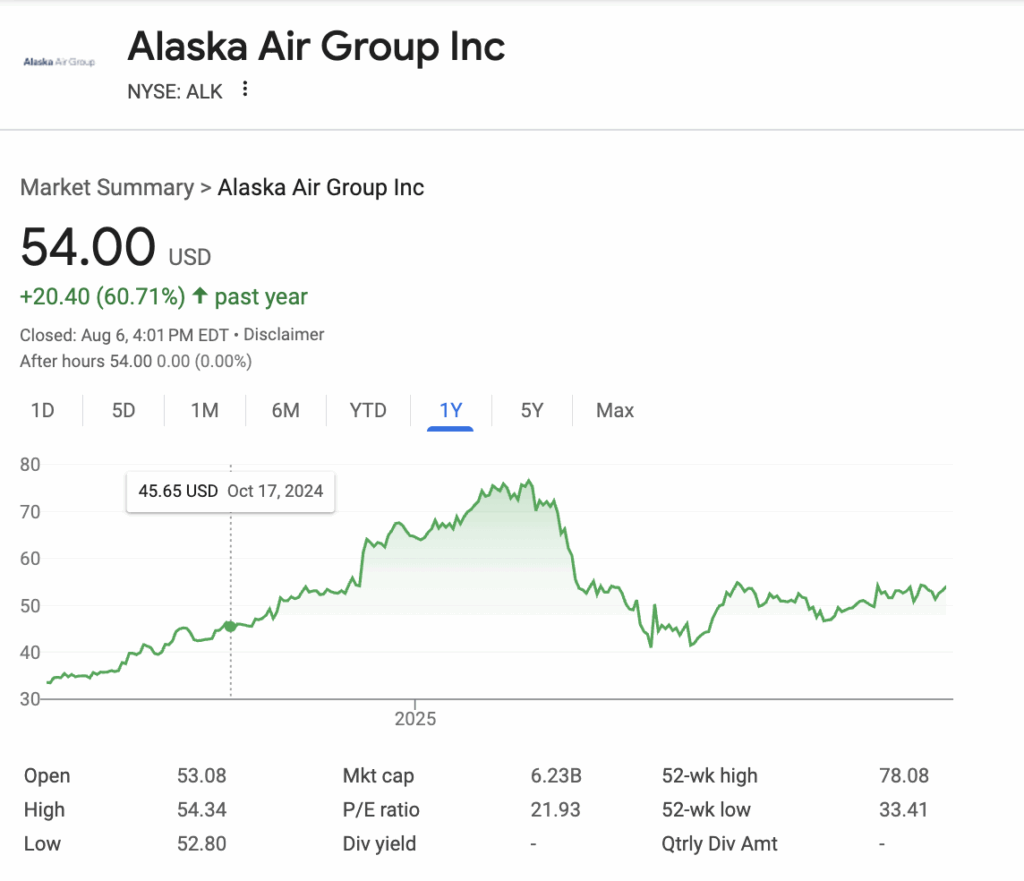This screenshot has height=881, width=1024.
Task: Click the Mkt cap value 6.23B
Action: (x=556, y=775)
